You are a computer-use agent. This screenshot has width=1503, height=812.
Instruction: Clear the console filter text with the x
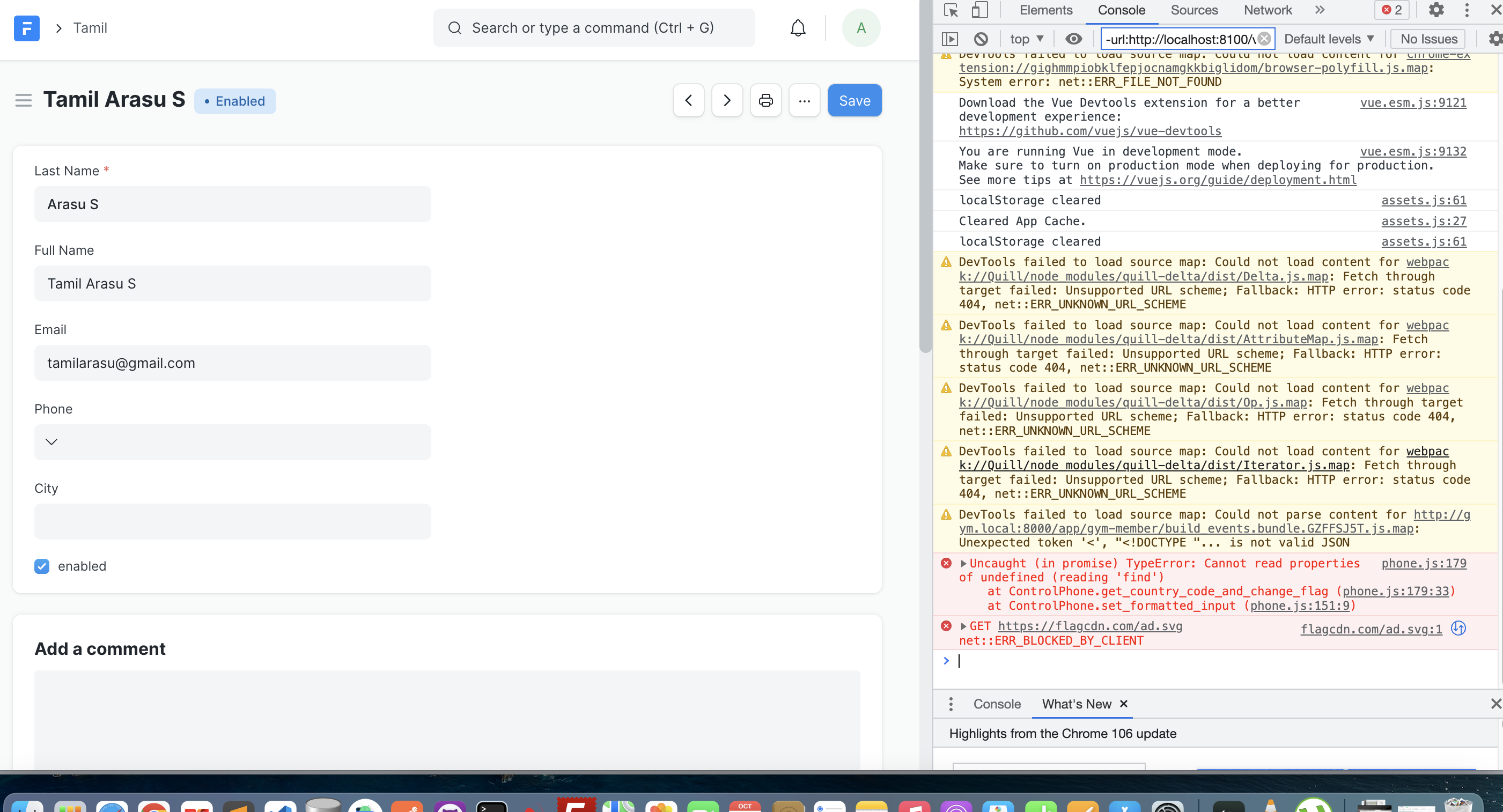pyautogui.click(x=1264, y=39)
